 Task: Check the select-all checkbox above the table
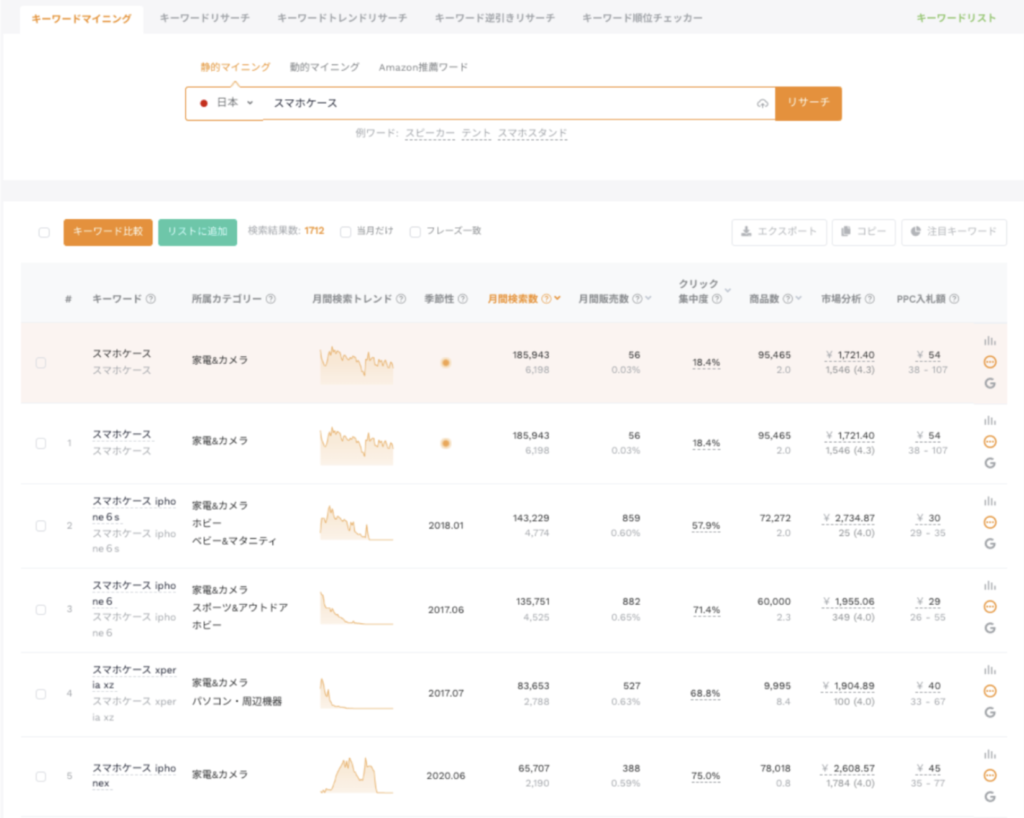(x=44, y=233)
